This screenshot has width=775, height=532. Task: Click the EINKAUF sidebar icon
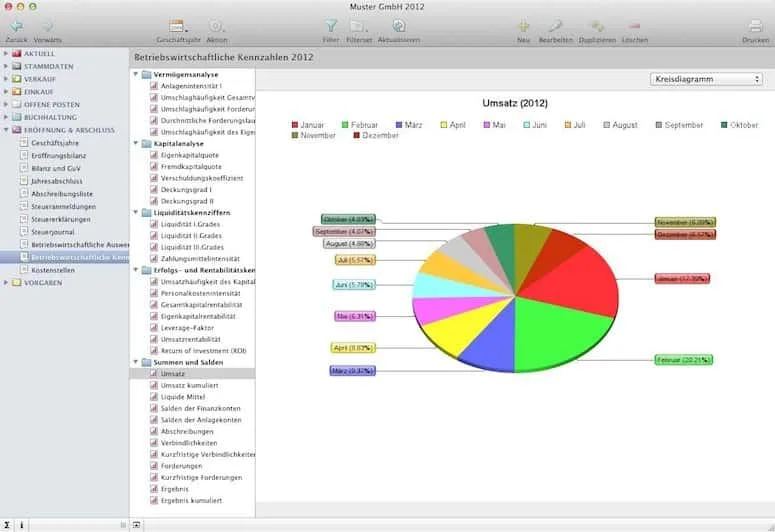(x=17, y=91)
